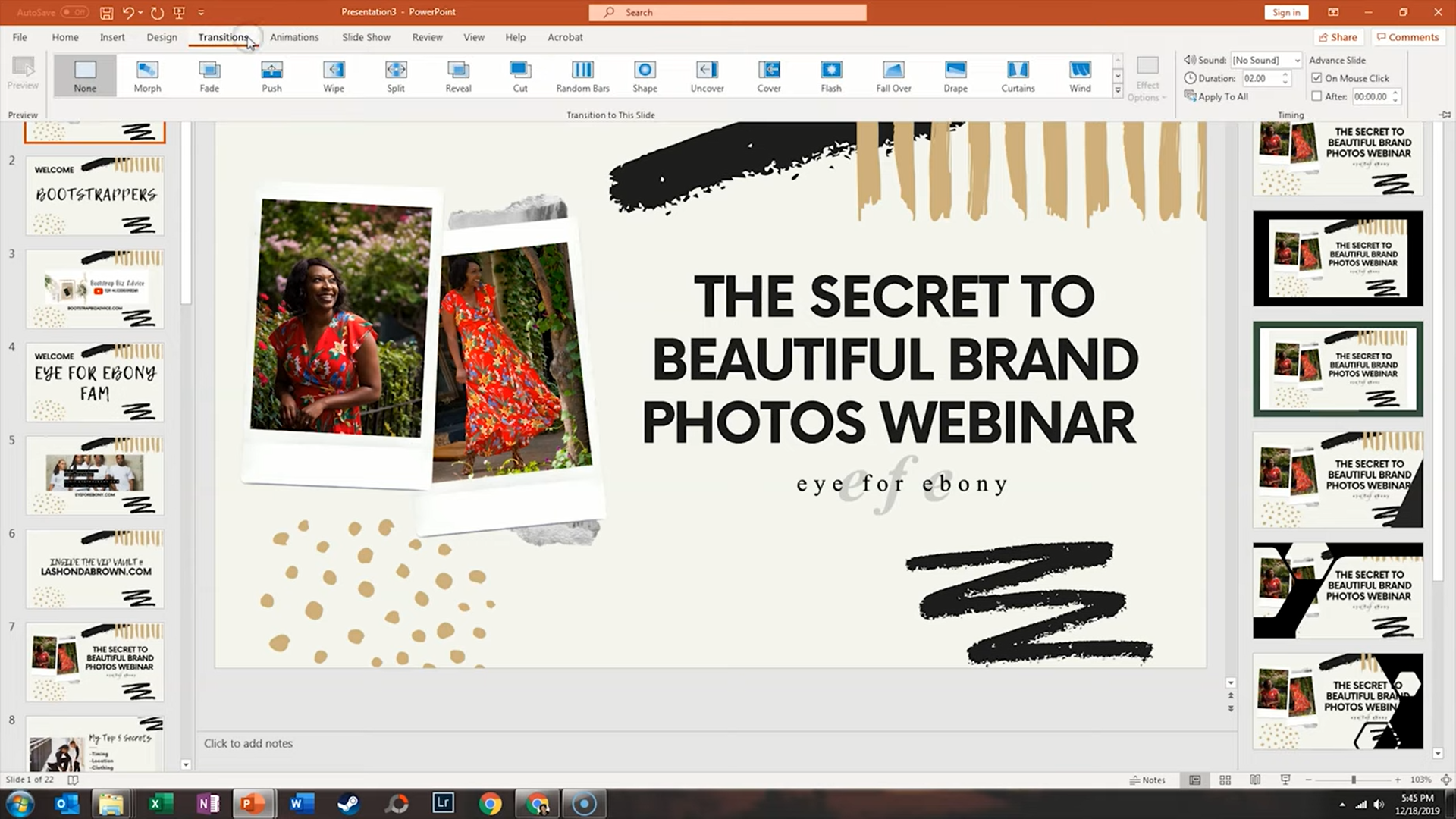Choose the Random Bars transition
Viewport: 1456px width, 819px height.
[582, 76]
